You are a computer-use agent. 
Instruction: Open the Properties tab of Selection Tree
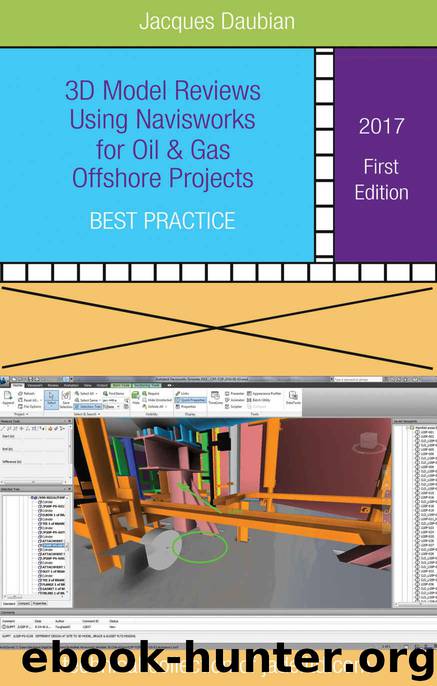[39, 603]
